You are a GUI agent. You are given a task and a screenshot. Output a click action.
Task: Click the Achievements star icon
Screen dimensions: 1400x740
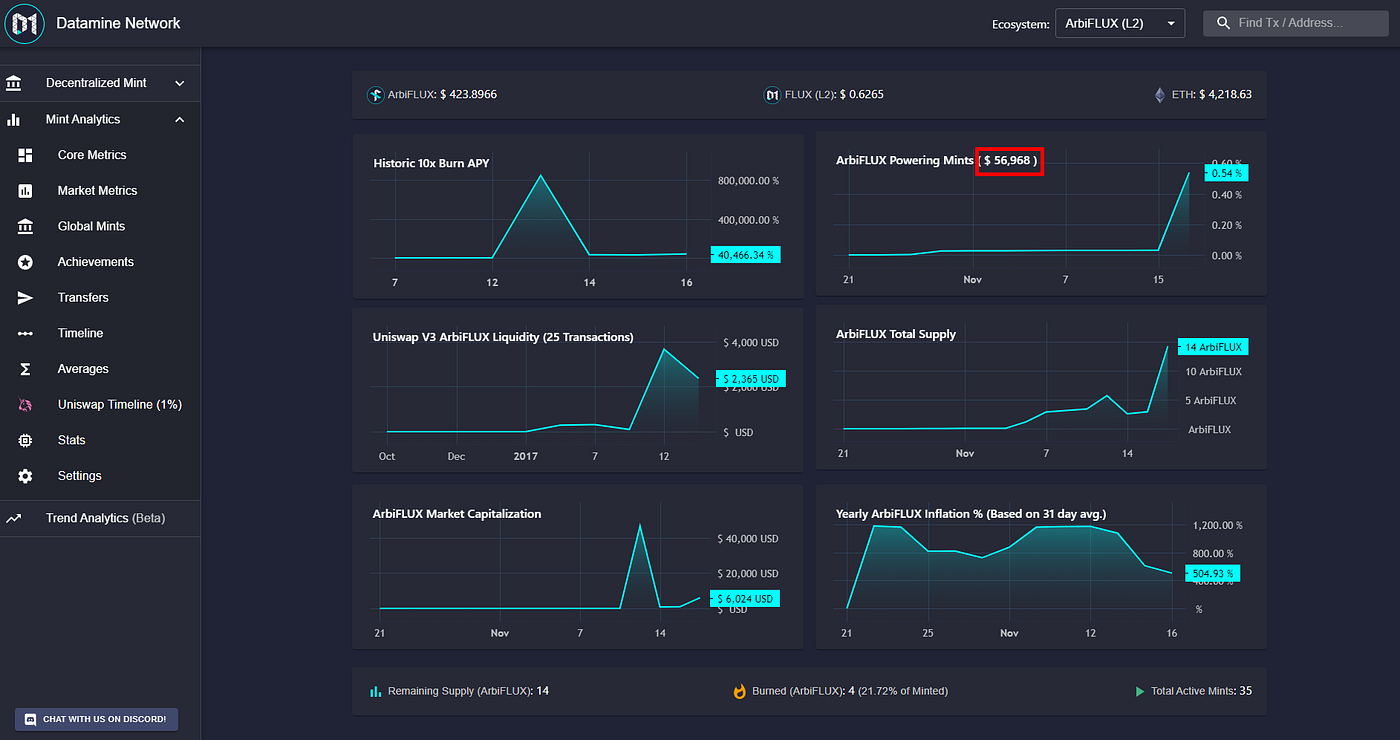(x=25, y=262)
